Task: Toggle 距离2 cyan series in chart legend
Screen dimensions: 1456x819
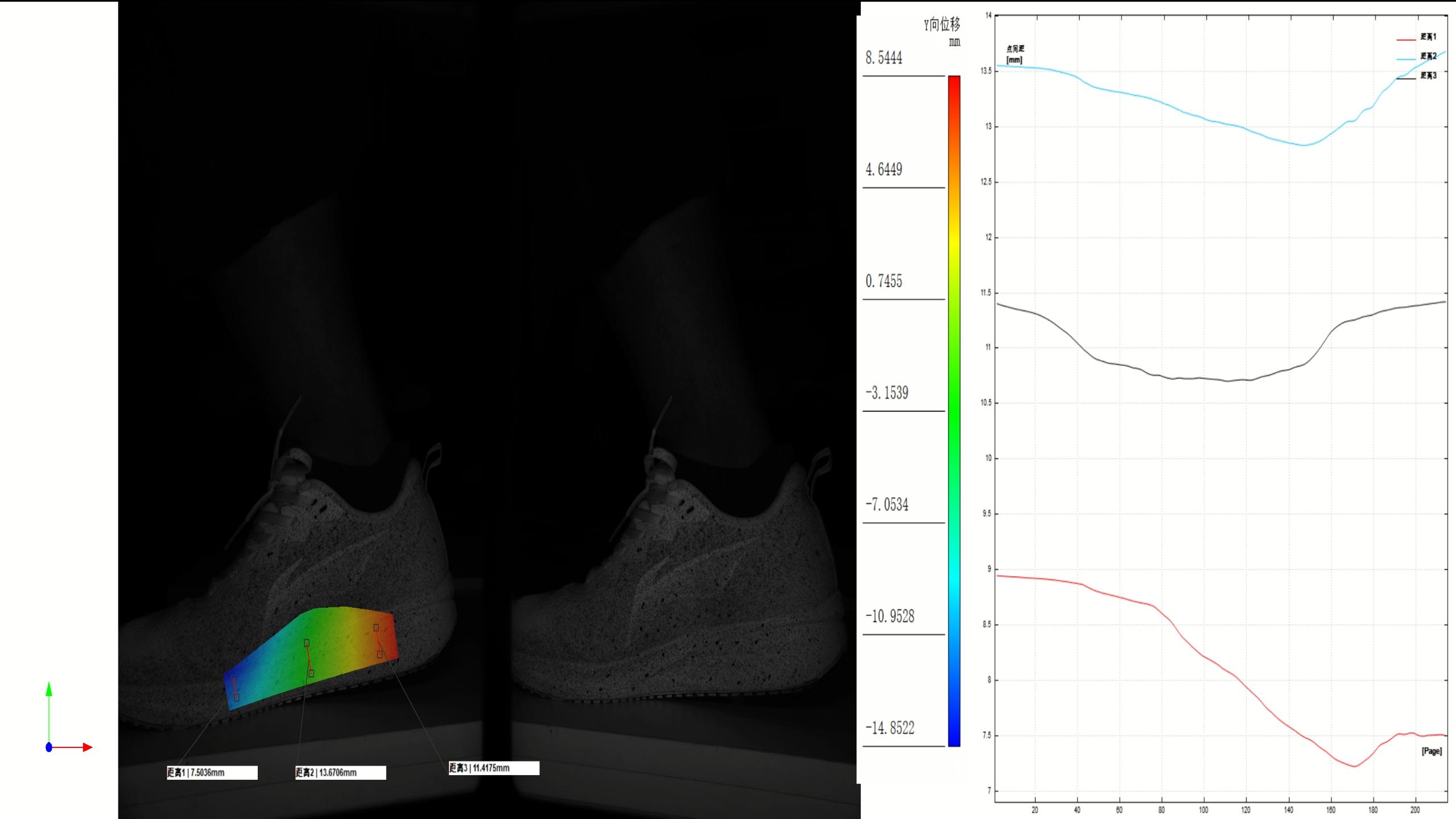Action: click(1427, 56)
